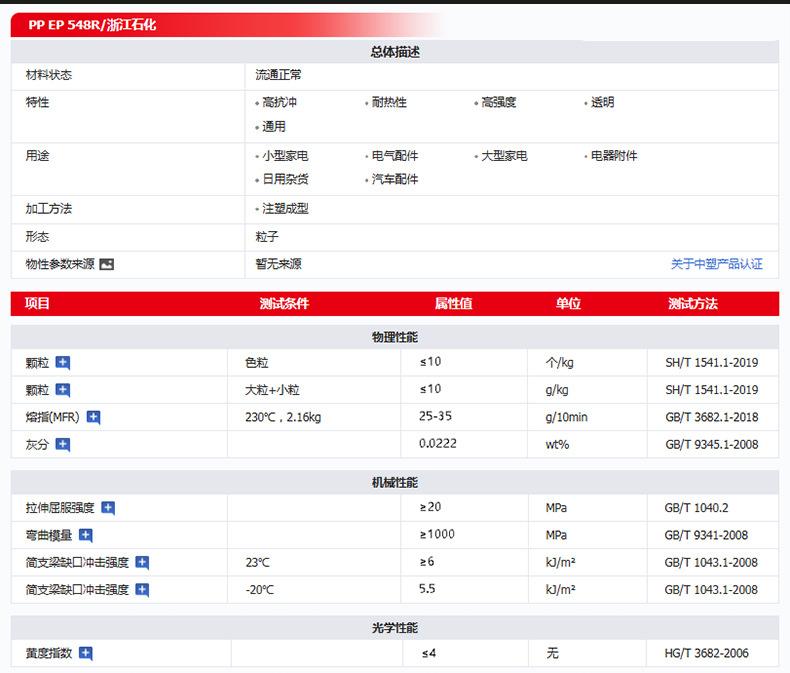This screenshot has width=790, height=673.
Task: Click the plus icon beside 弯曲模量
Action: pyautogui.click(x=86, y=536)
